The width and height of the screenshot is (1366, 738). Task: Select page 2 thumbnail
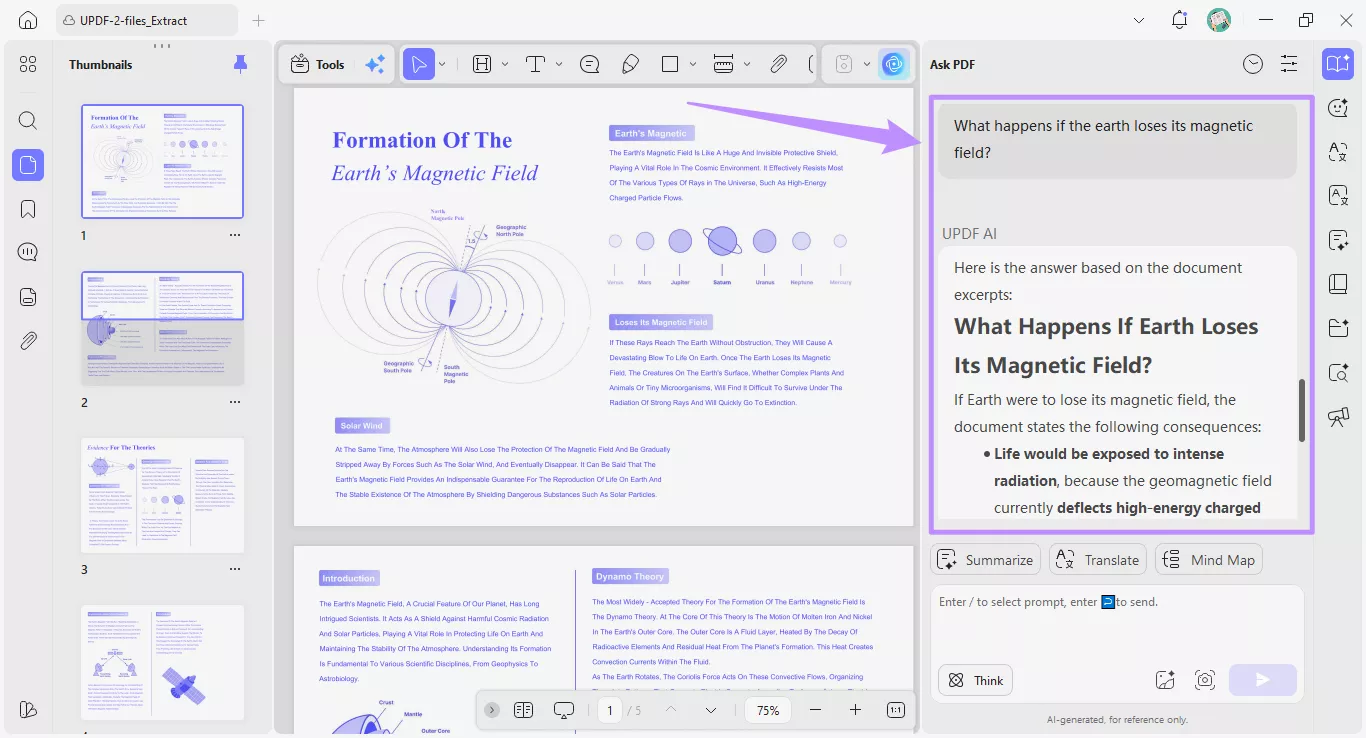click(x=162, y=328)
